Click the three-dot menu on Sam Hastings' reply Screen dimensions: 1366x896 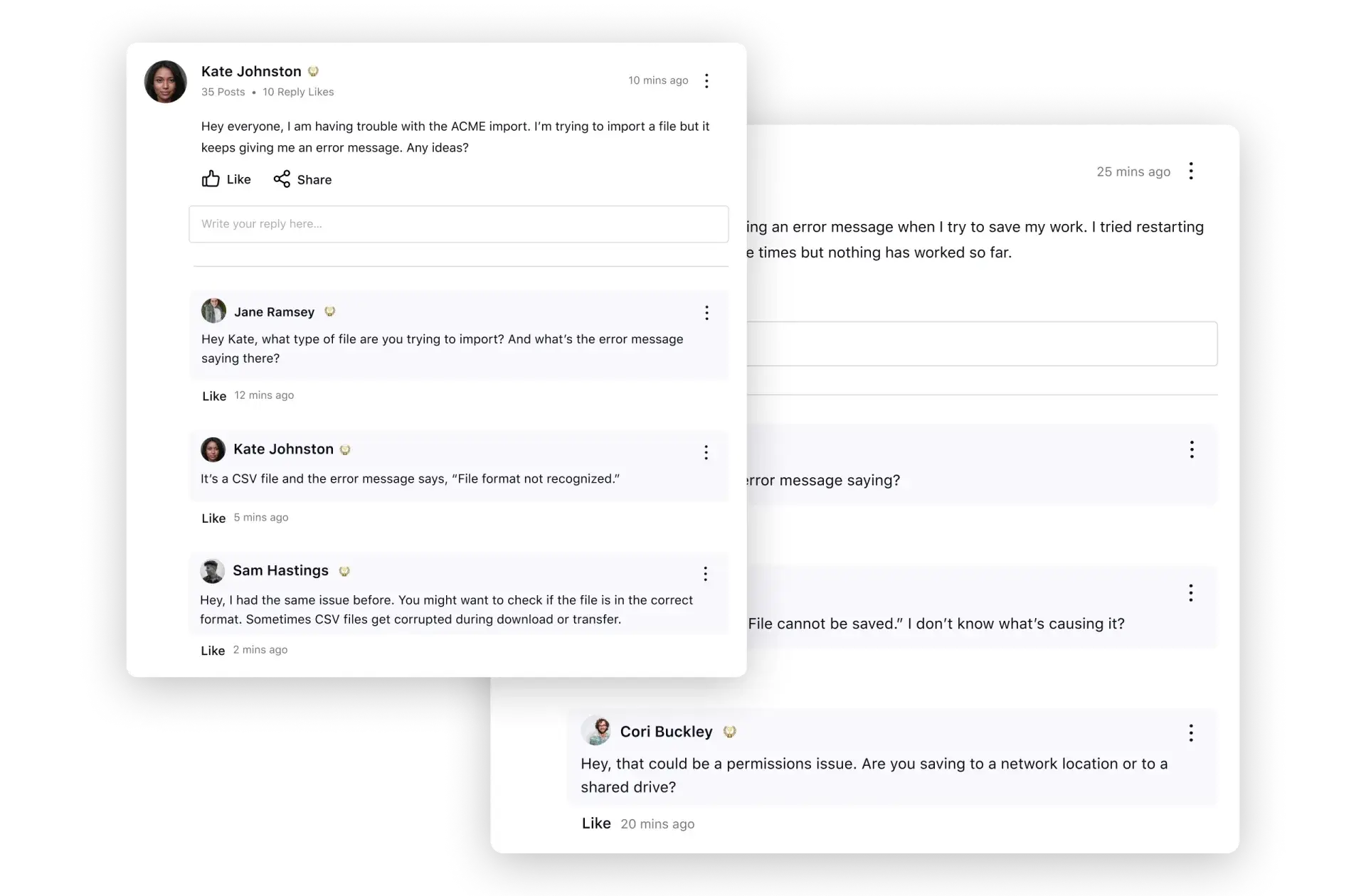click(707, 573)
